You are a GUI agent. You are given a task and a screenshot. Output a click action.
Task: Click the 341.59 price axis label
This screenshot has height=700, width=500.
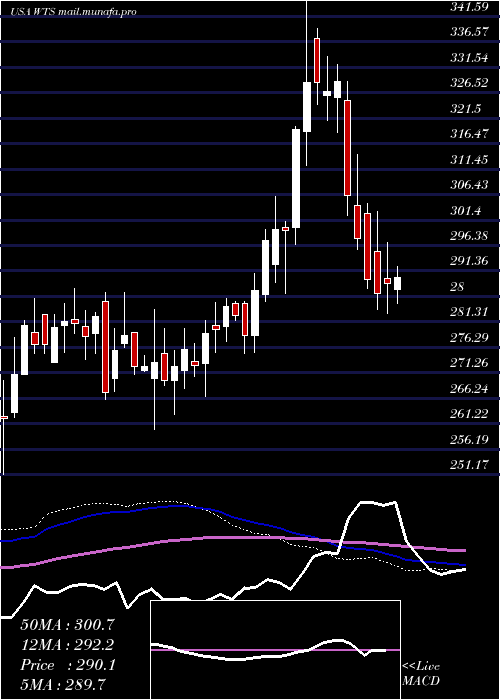(x=467, y=7)
